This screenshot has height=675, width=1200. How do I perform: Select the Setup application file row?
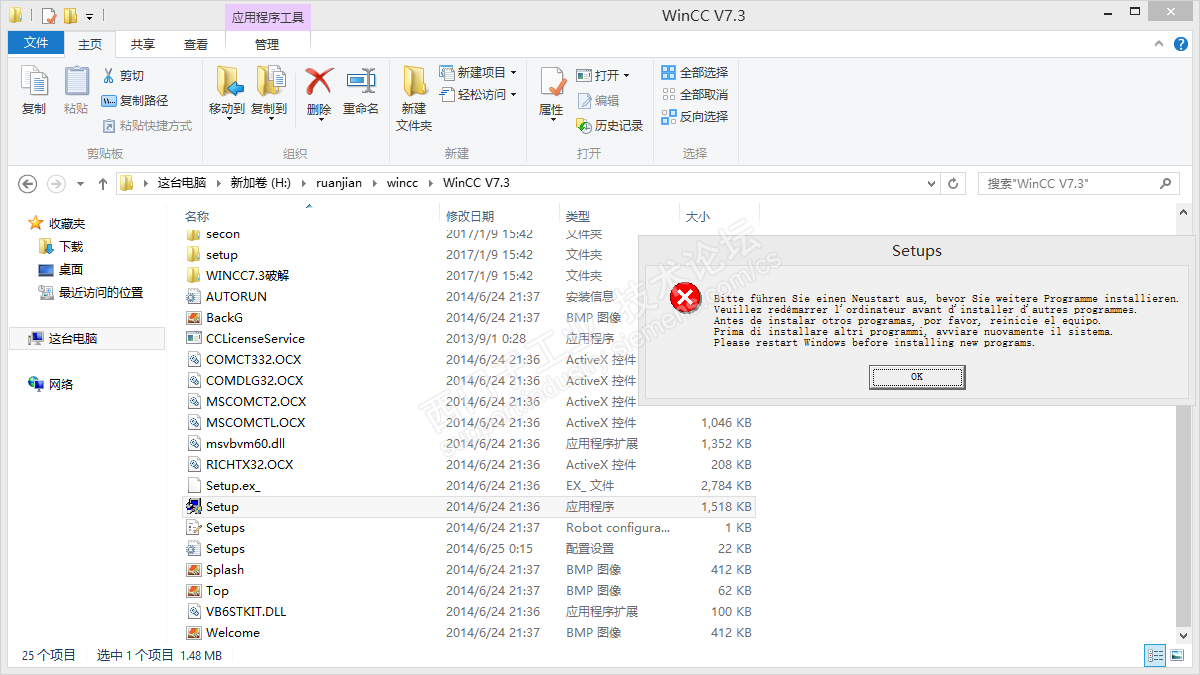[469, 507]
